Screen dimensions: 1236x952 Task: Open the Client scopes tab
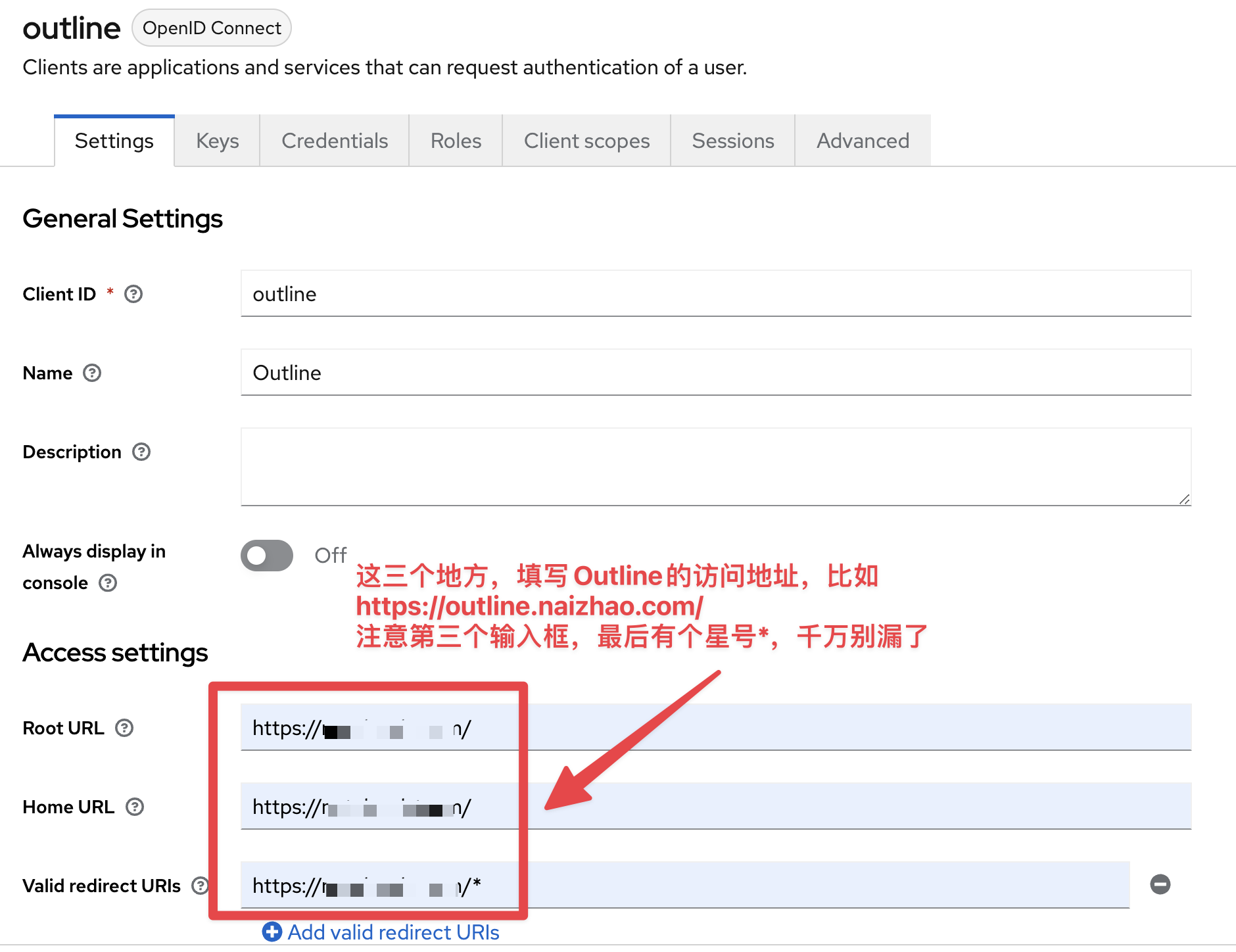pyautogui.click(x=586, y=141)
